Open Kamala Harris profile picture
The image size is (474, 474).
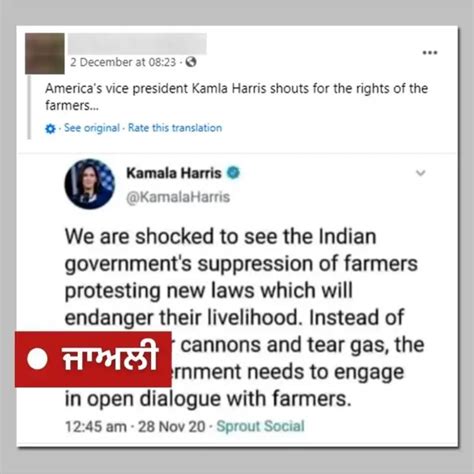click(90, 184)
